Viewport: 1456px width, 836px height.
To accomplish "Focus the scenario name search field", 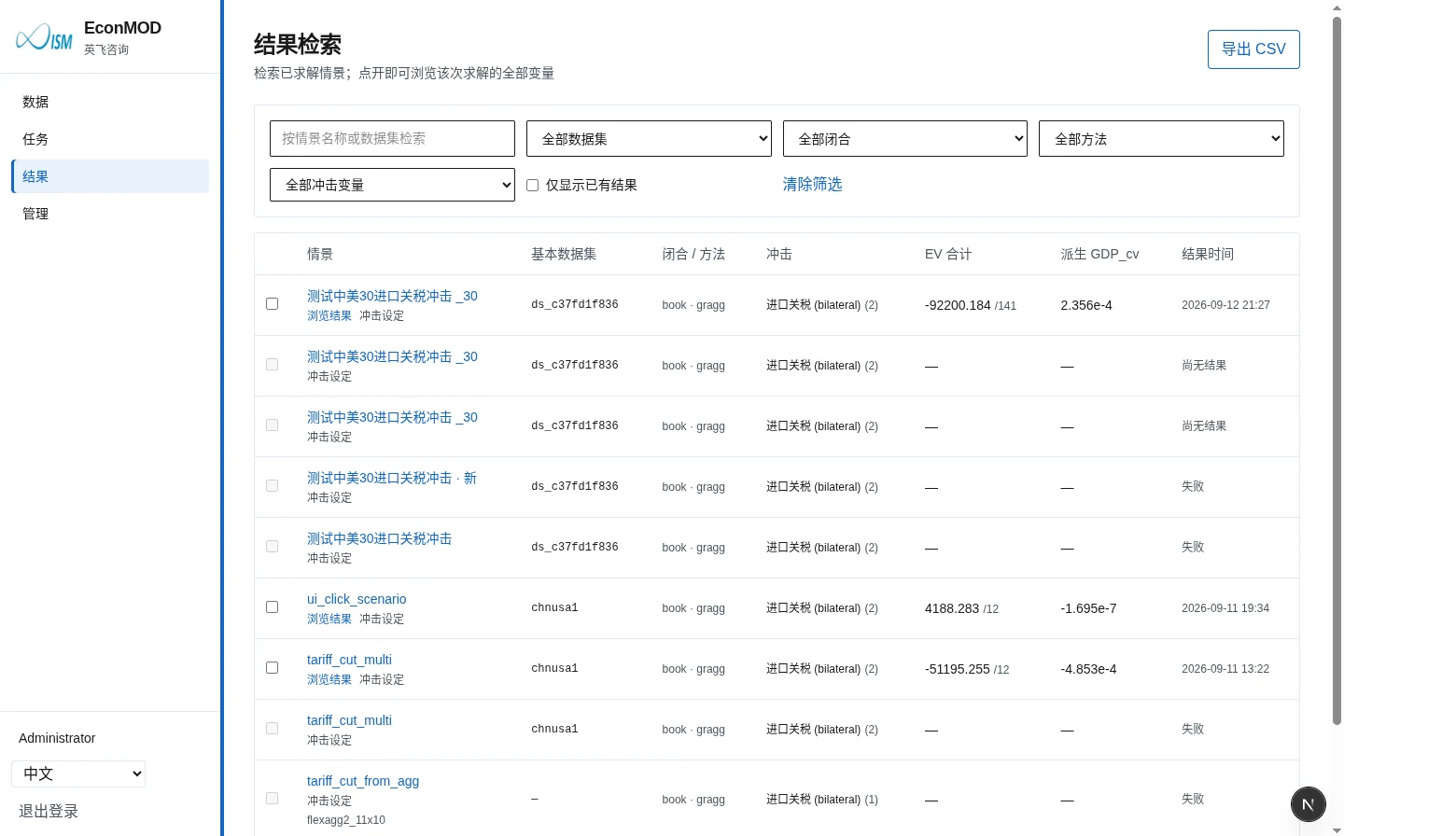I will tap(392, 138).
